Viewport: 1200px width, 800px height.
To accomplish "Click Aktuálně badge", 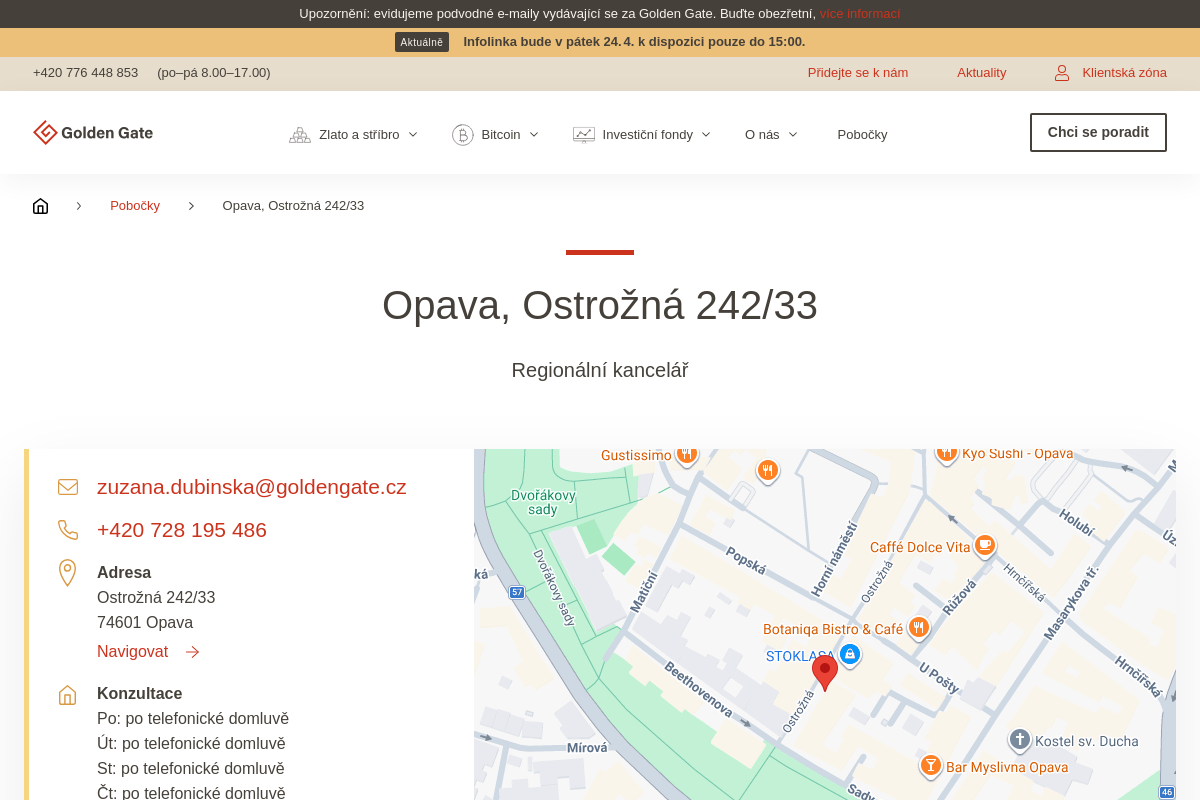I will click(422, 42).
